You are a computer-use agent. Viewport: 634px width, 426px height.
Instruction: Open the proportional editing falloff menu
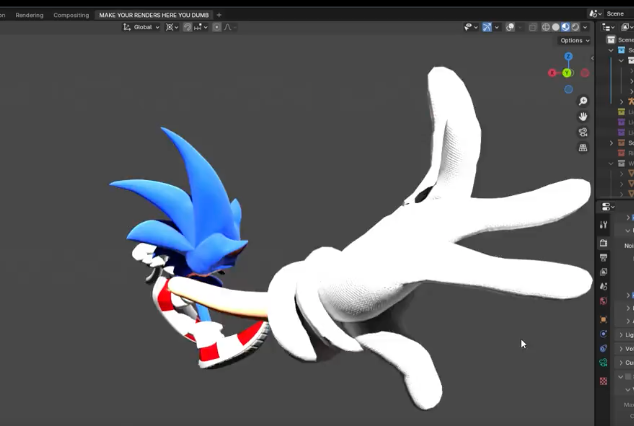[230, 27]
